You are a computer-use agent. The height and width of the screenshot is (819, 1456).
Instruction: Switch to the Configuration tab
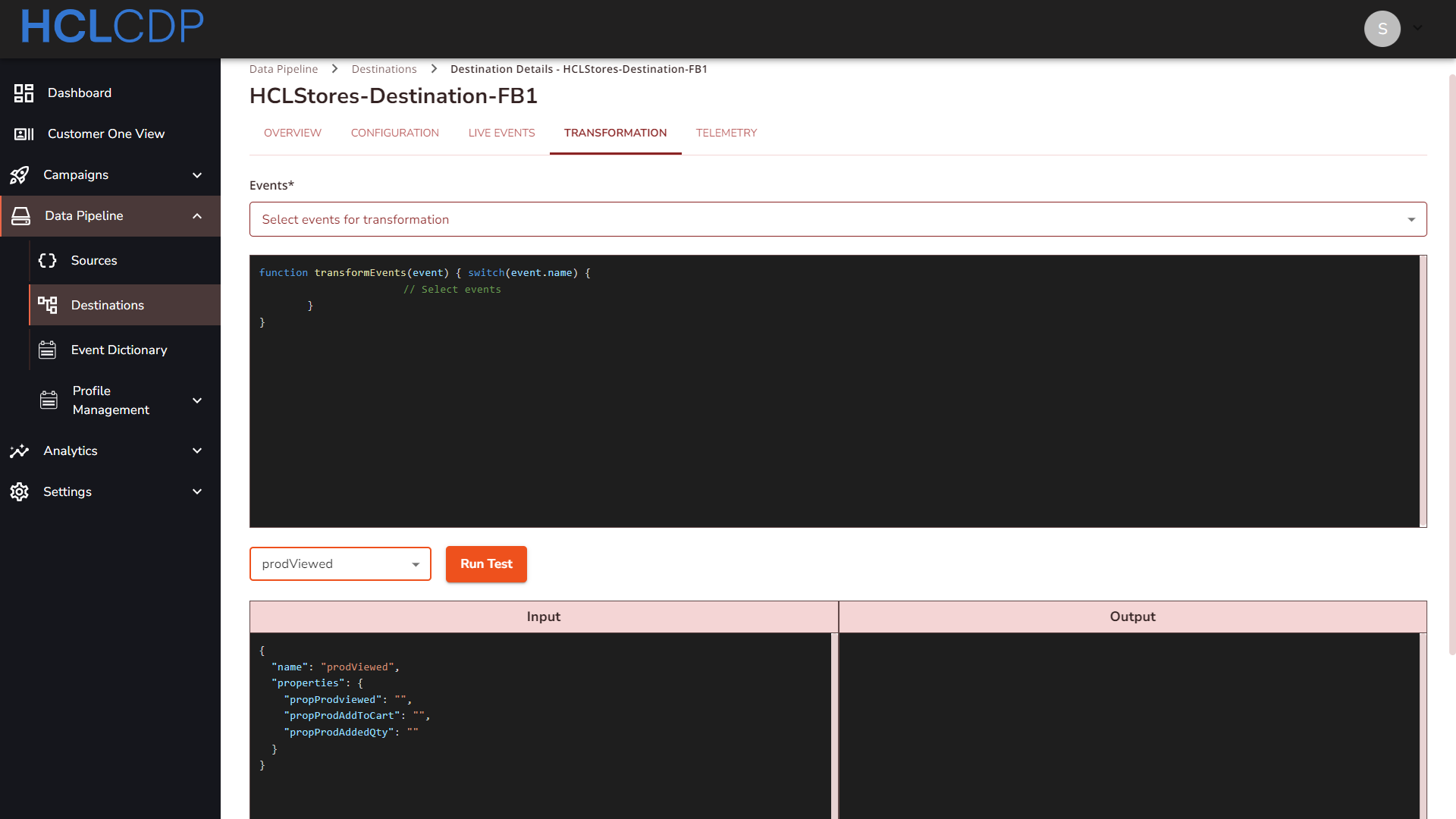[x=394, y=133]
